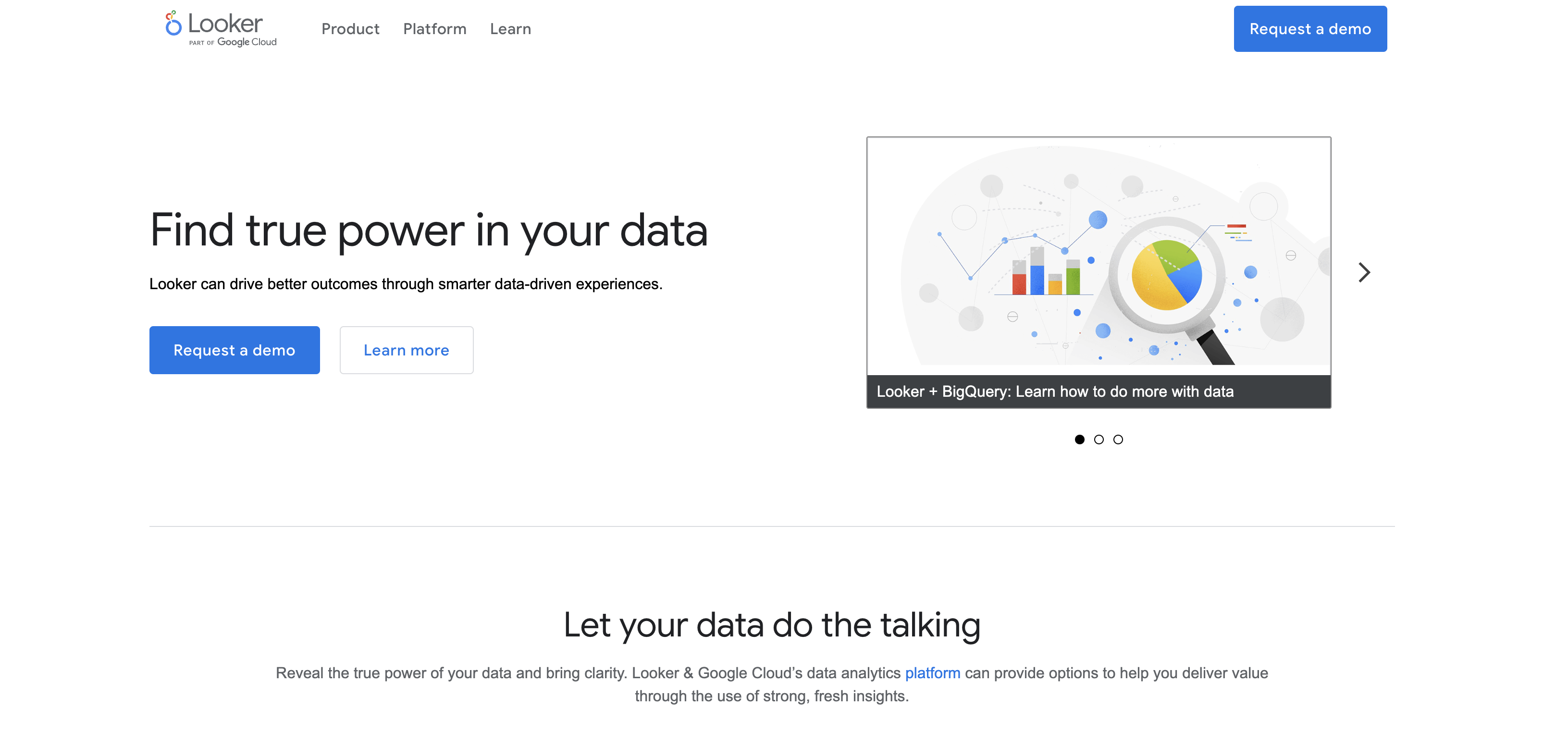Click the Learn more button
The image size is (1568, 745).
point(407,350)
